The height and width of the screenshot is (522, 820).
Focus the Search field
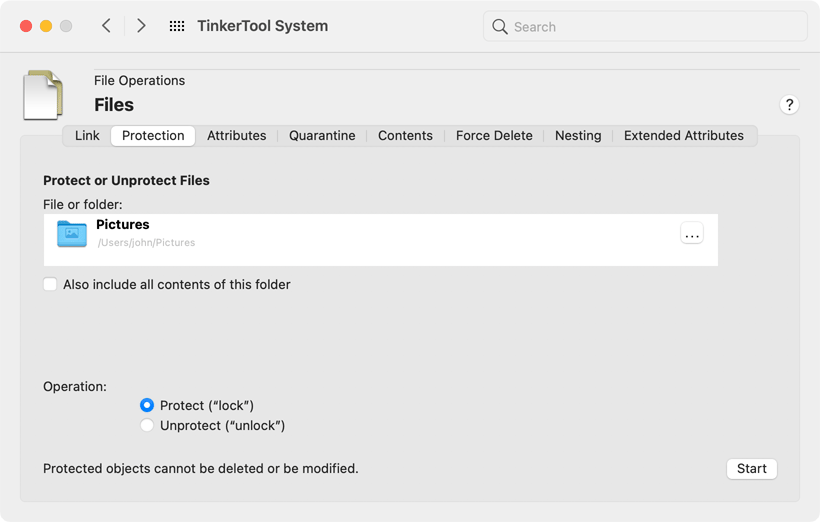645,27
